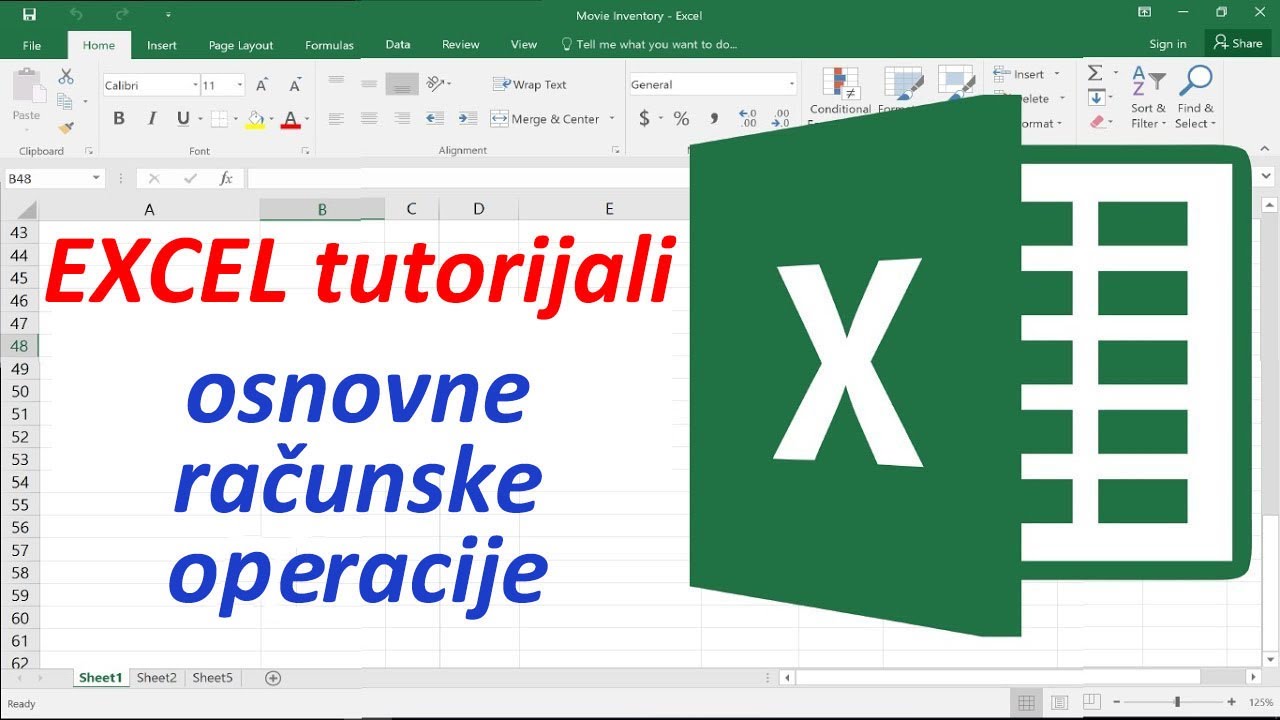Click the Cut scissors icon
The width and height of the screenshot is (1280, 720).
point(66,76)
